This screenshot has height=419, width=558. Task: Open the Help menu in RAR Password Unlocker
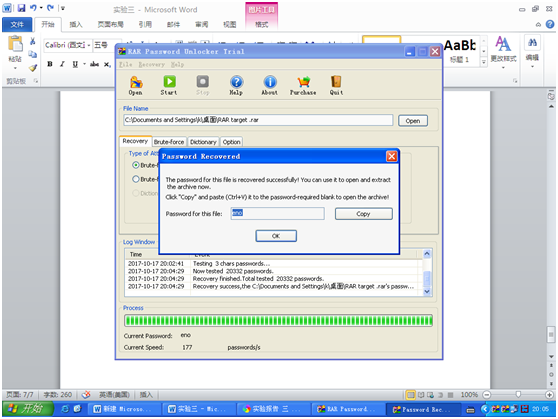pyautogui.click(x=177, y=64)
